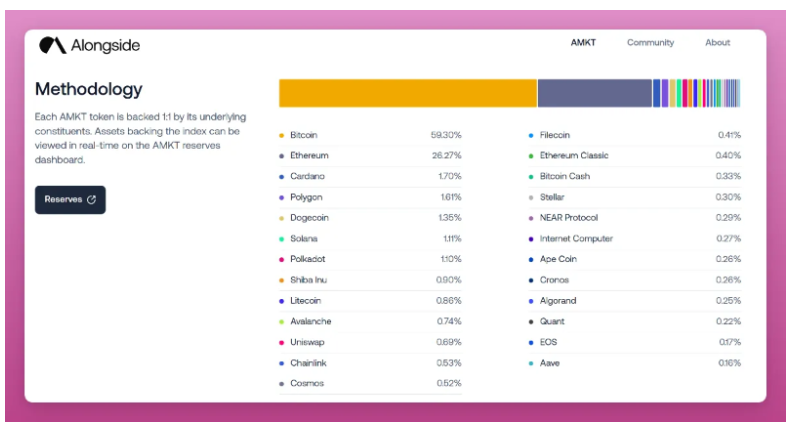Screen dimensions: 790x428
Task: Open the About navigation tab
Action: 717,43
